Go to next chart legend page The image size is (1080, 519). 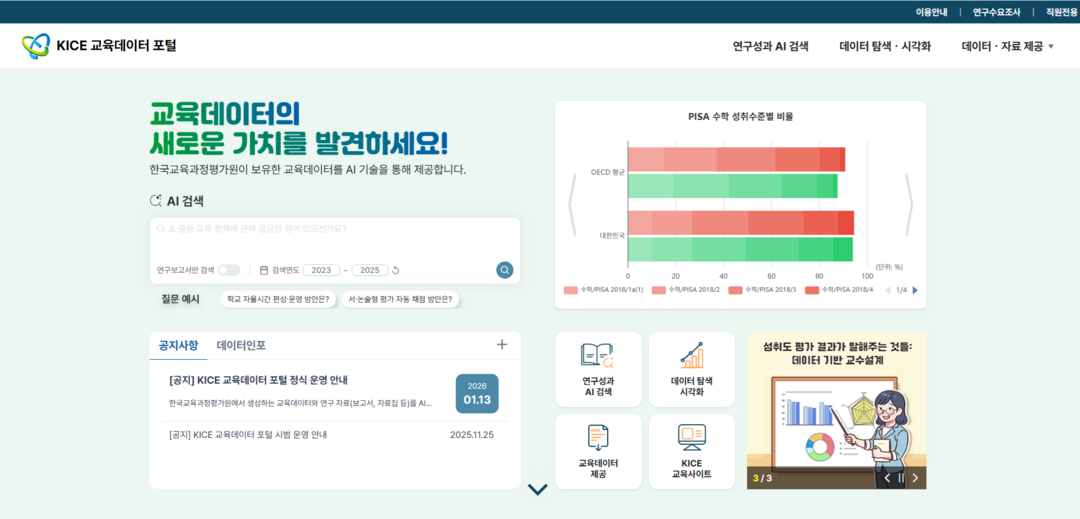pyautogui.click(x=914, y=290)
